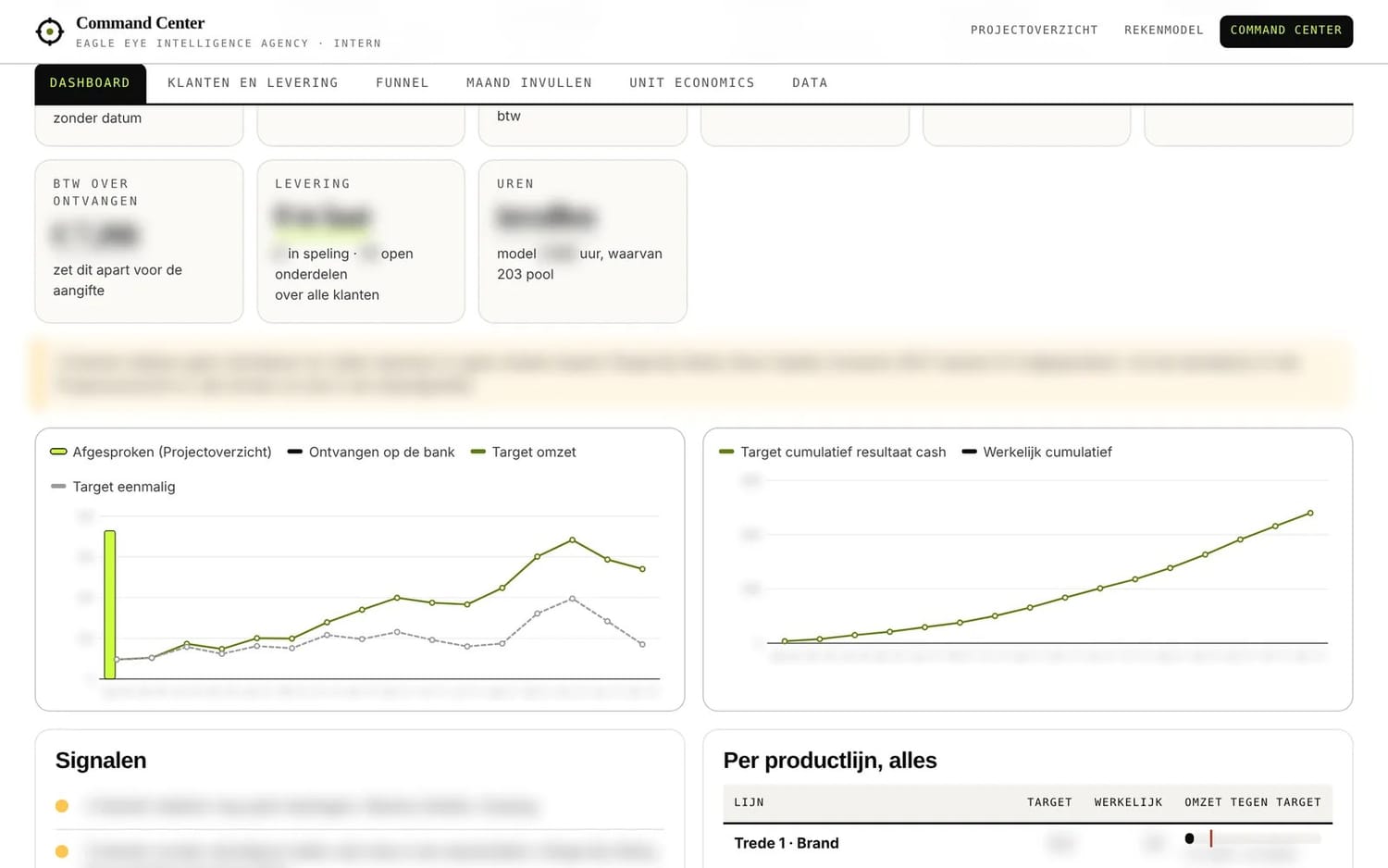Open the Rekenmodel navigation link
The height and width of the screenshot is (868, 1388).
click(x=1164, y=31)
